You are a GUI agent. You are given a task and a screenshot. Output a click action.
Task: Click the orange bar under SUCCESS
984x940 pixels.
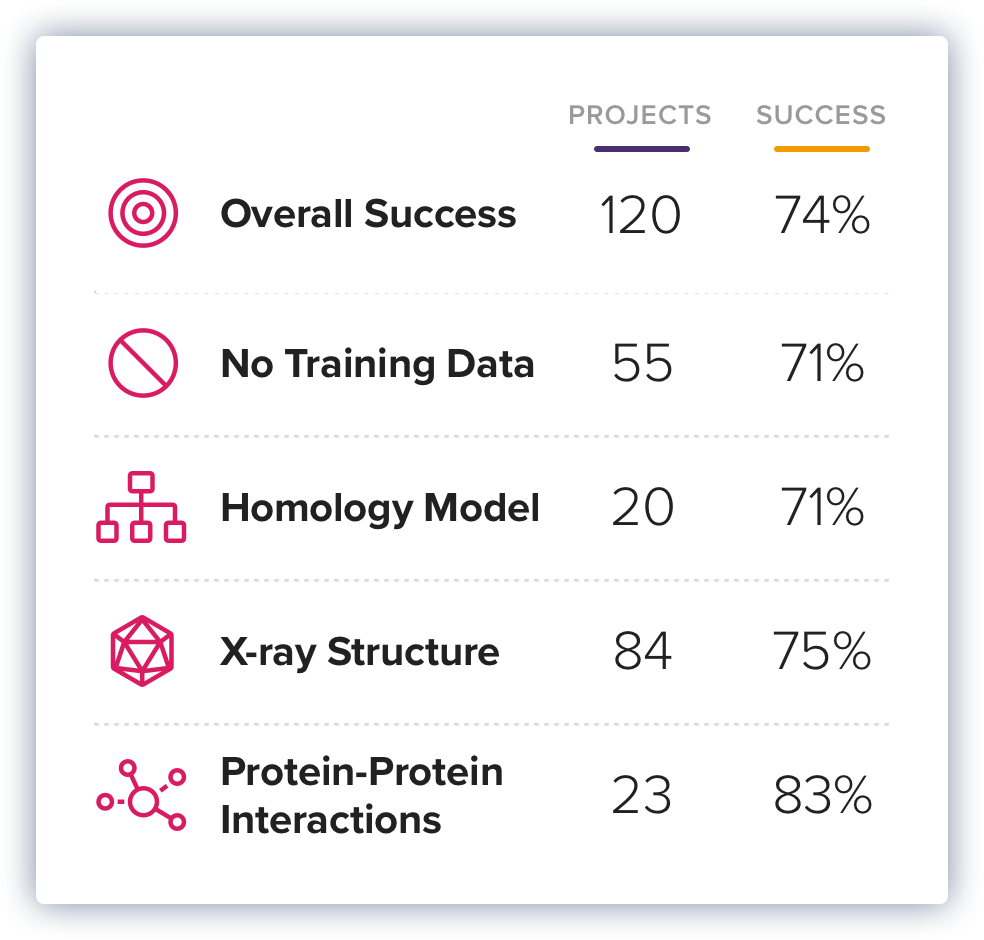(x=821, y=149)
